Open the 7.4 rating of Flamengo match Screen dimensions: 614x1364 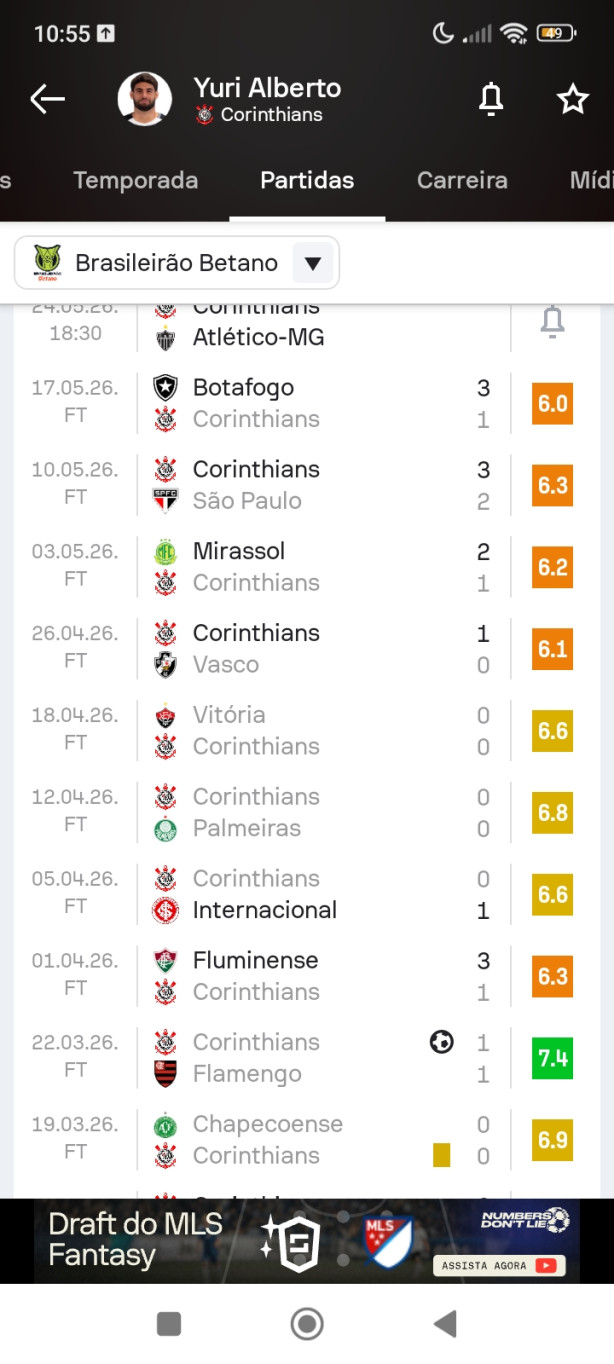[553, 1058]
